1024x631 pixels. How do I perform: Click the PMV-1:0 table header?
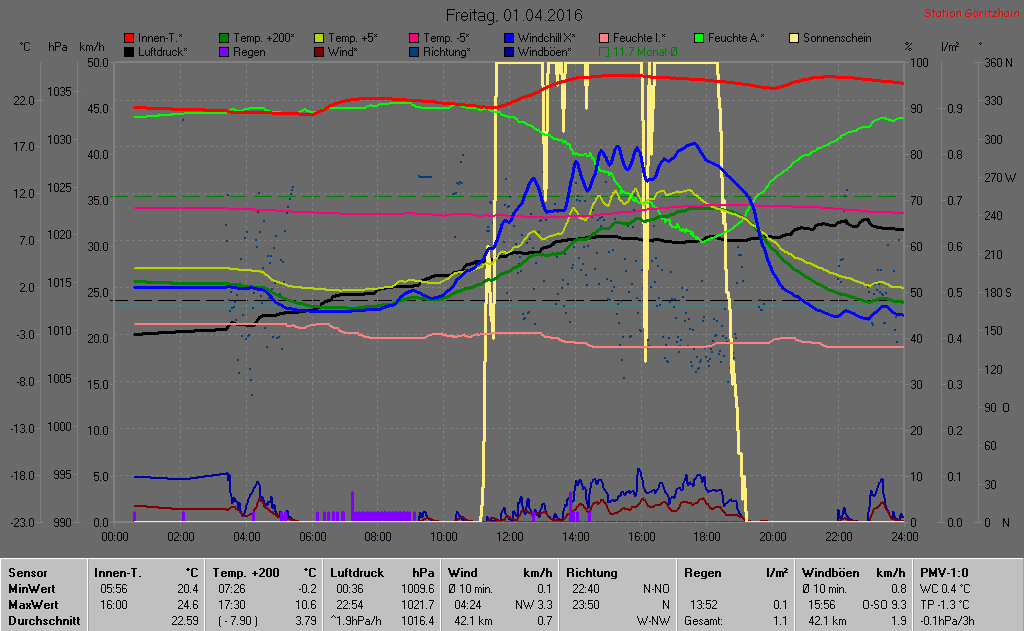pyautogui.click(x=945, y=573)
